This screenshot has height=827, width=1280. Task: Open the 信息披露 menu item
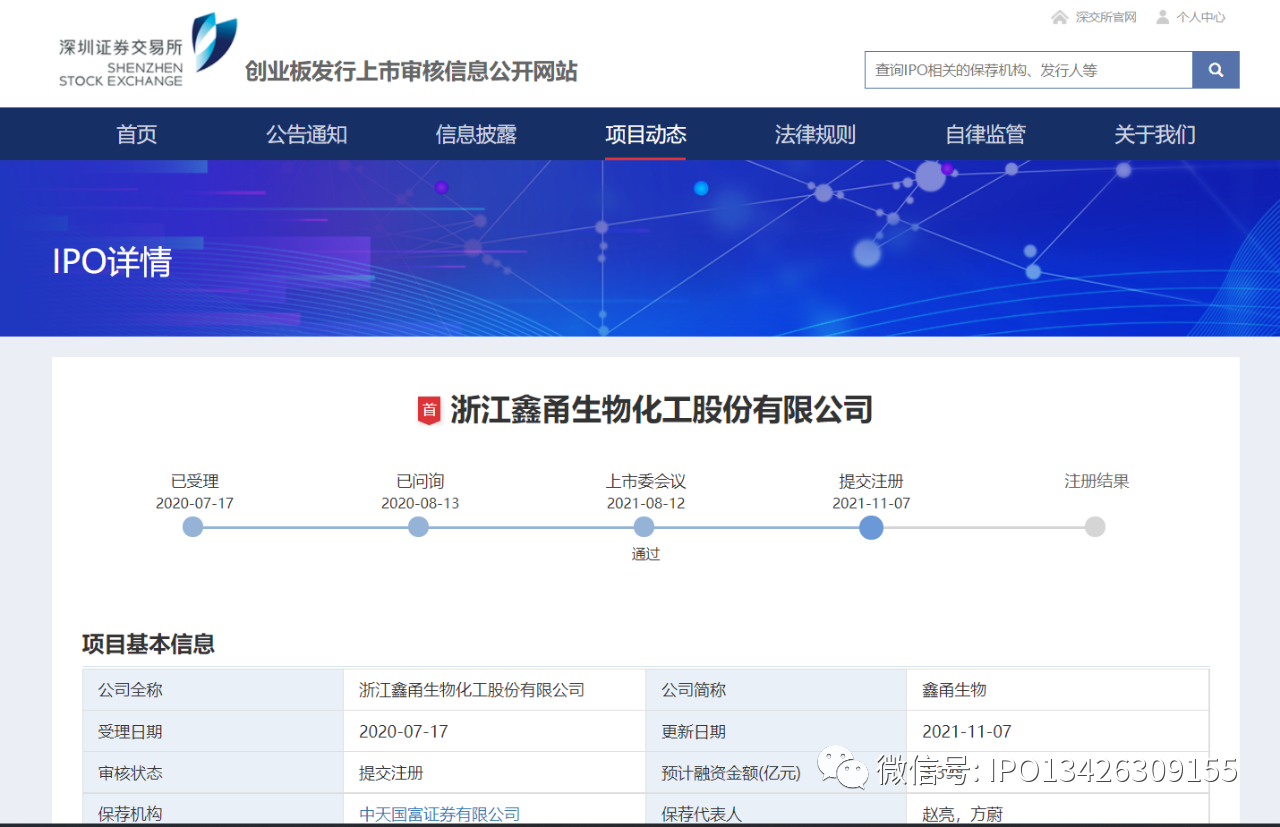(476, 134)
